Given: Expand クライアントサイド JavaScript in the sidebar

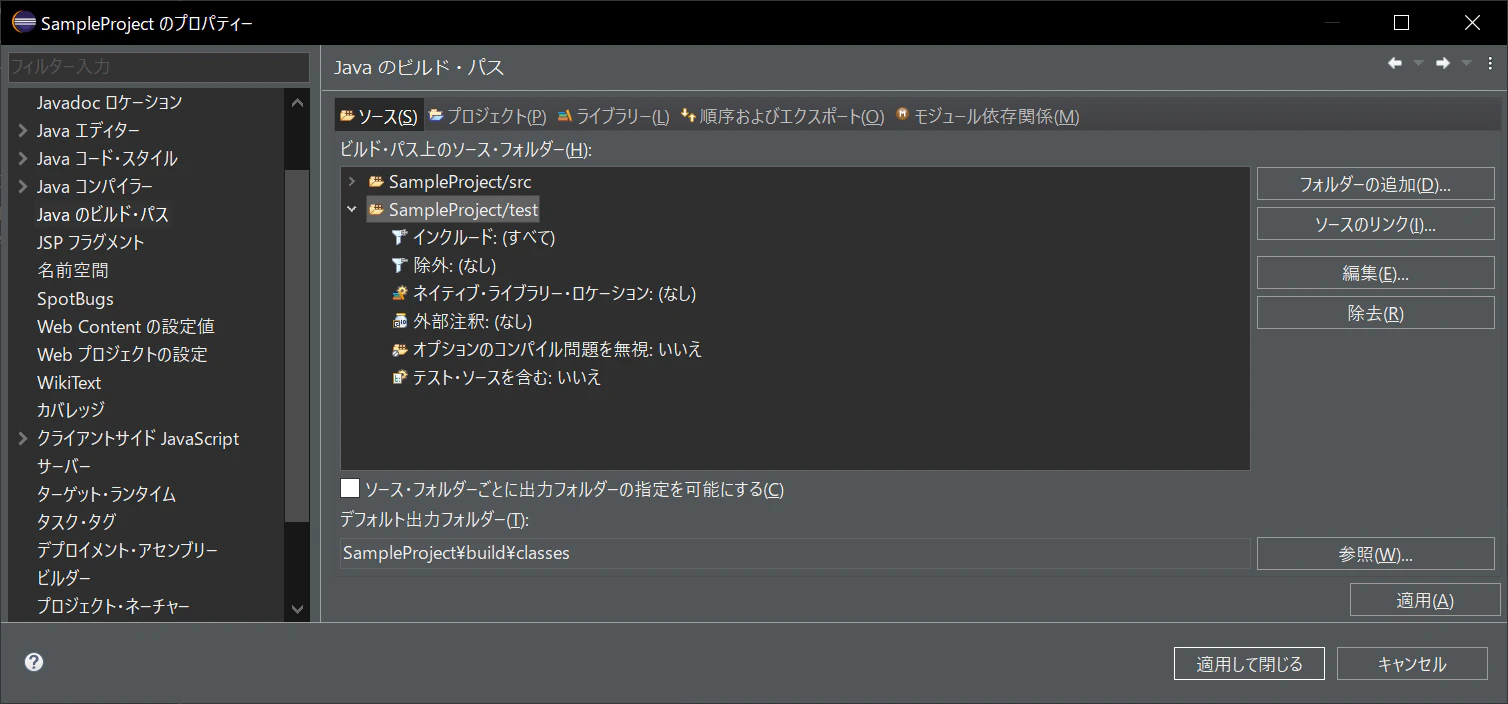Looking at the screenshot, I should pos(22,438).
